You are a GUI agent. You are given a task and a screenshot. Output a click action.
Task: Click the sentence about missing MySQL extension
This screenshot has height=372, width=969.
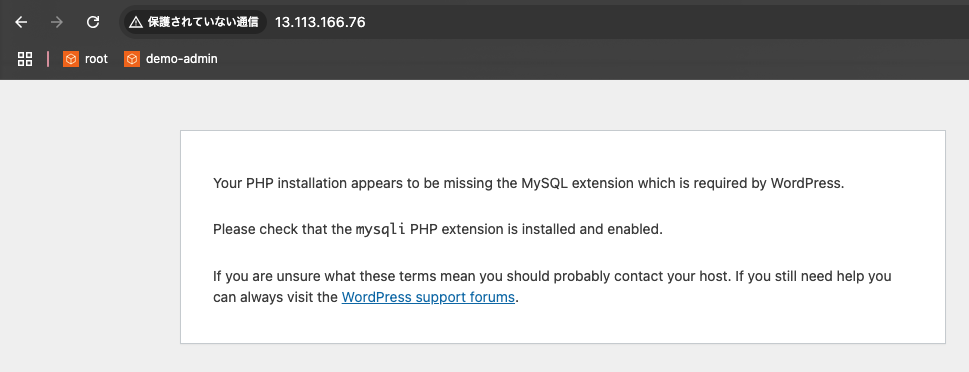tap(528, 184)
